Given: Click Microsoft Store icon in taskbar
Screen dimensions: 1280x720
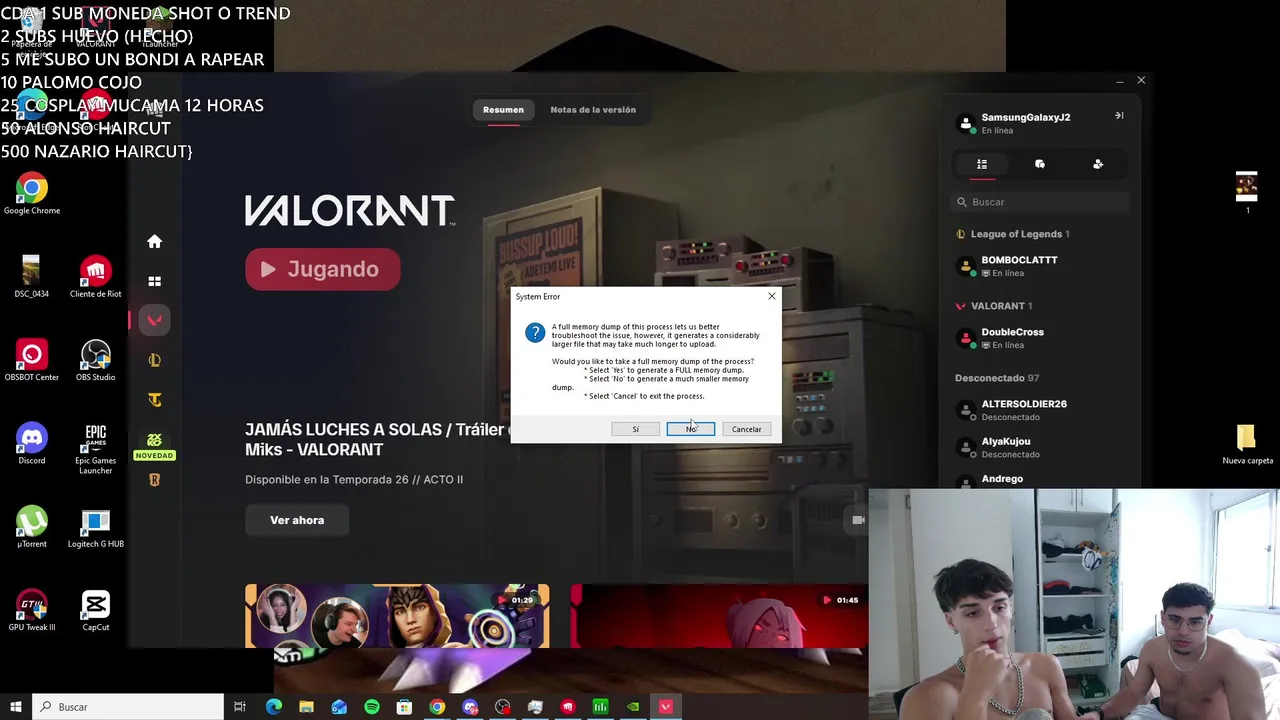Looking at the screenshot, I should click(404, 707).
